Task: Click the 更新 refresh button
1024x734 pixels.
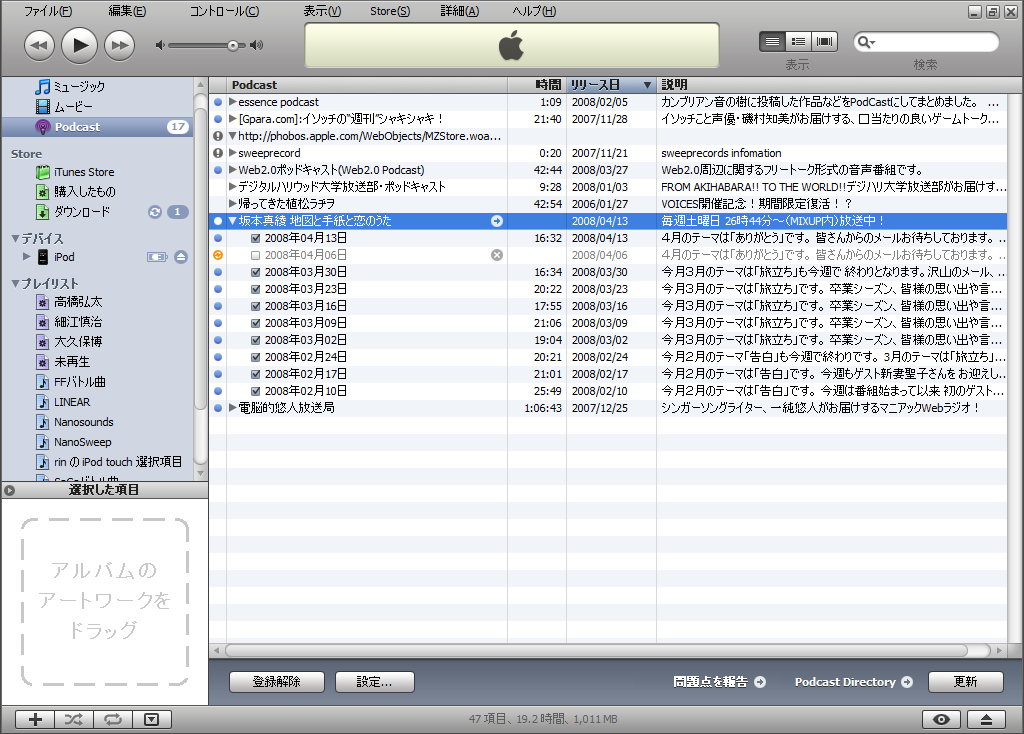Action: click(965, 682)
